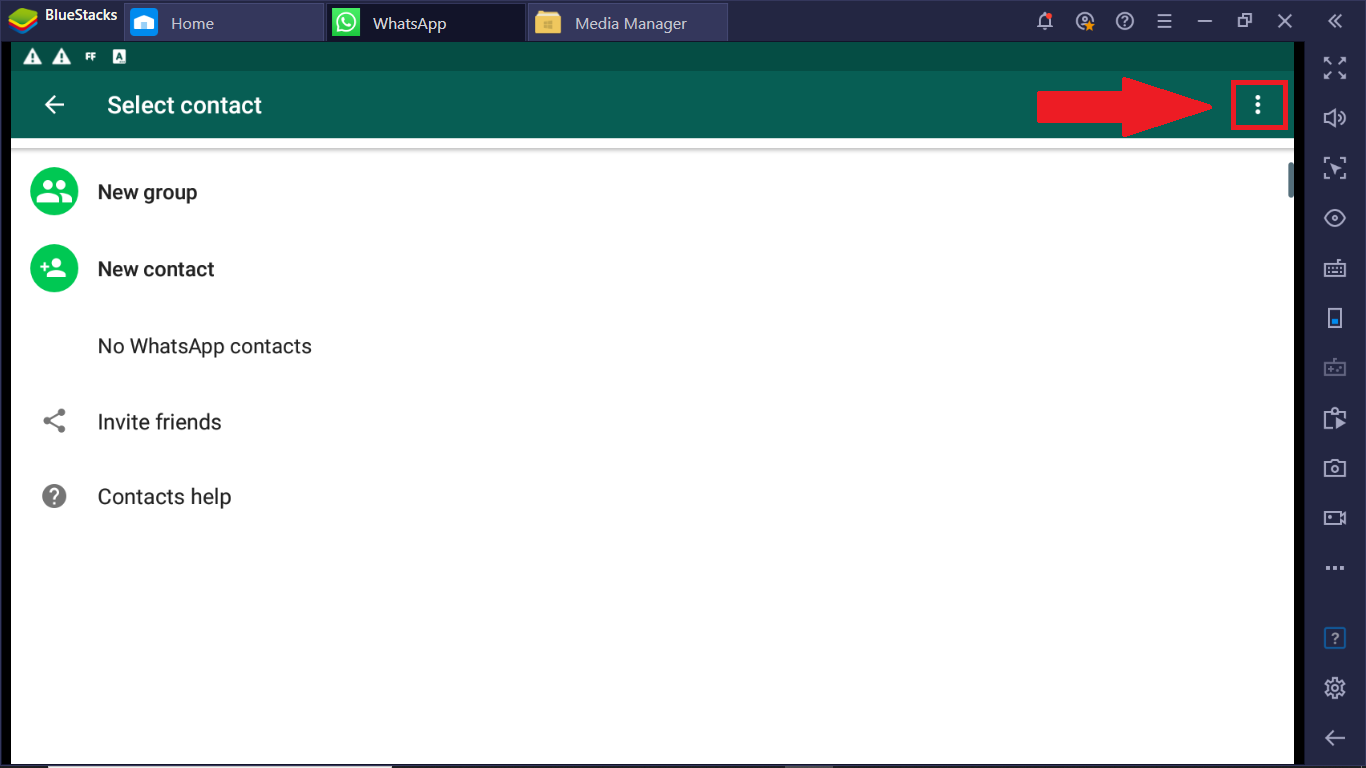This screenshot has height=768, width=1366.
Task: Tap the New group green icon
Action: coord(54,191)
